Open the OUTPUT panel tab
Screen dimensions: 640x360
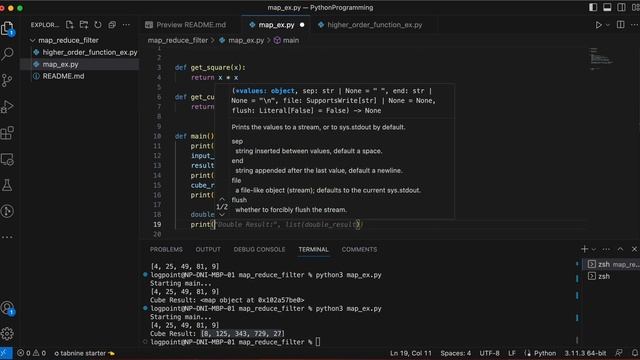[x=208, y=249]
